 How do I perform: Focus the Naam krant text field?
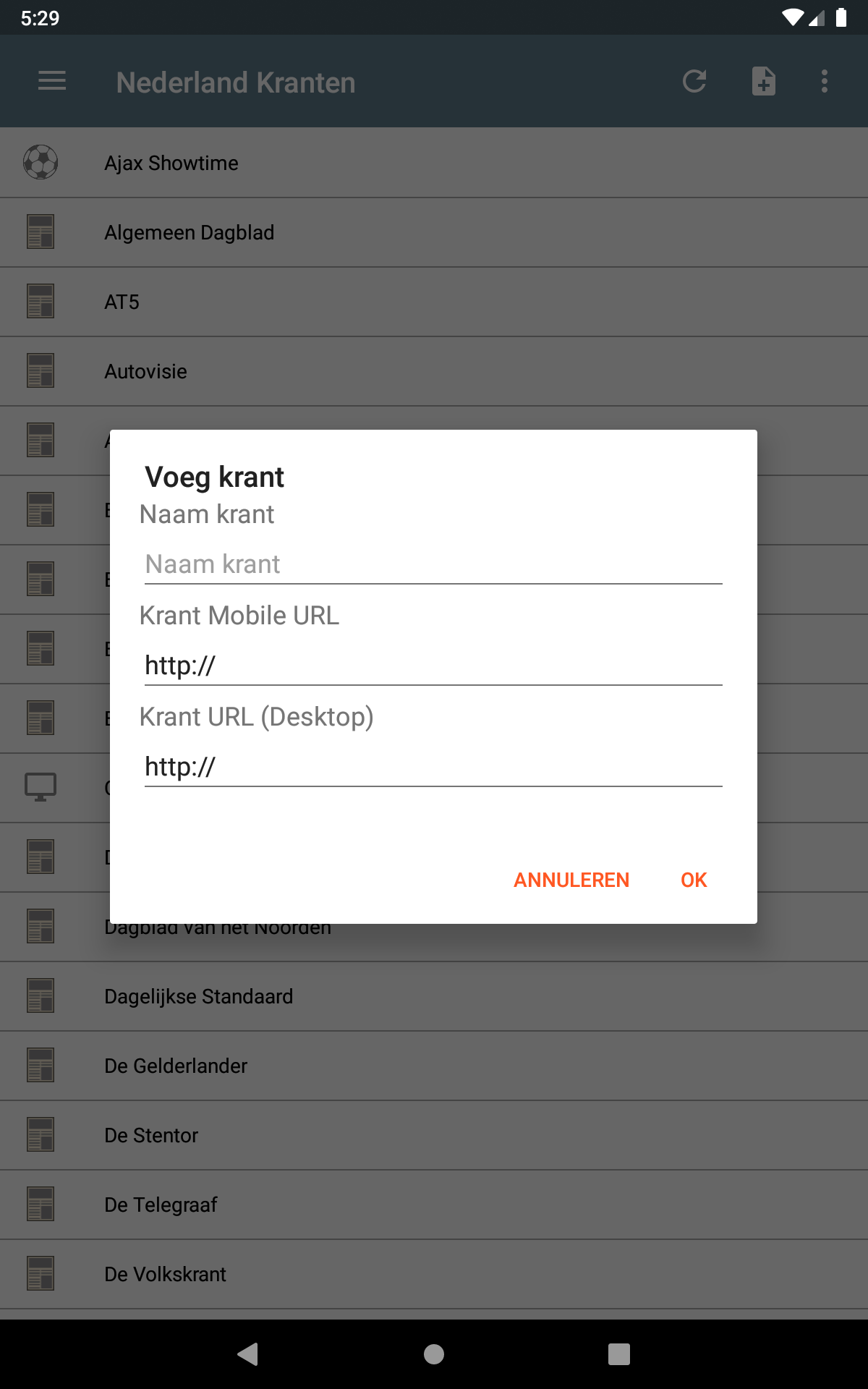coord(433,564)
